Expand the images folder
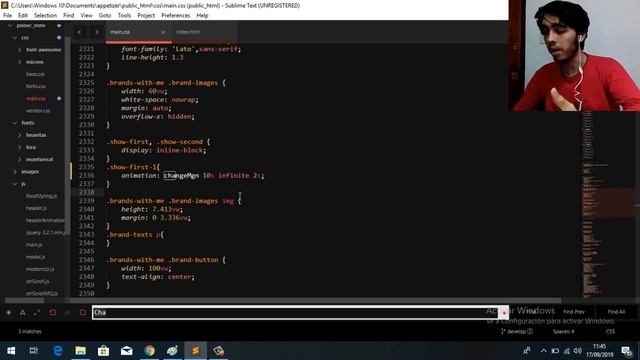The width and height of the screenshot is (640, 360). [15, 172]
